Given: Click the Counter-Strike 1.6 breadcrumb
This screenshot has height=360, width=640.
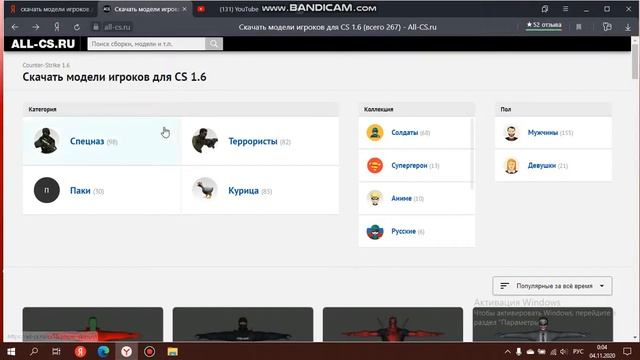Looking at the screenshot, I should click(46, 65).
